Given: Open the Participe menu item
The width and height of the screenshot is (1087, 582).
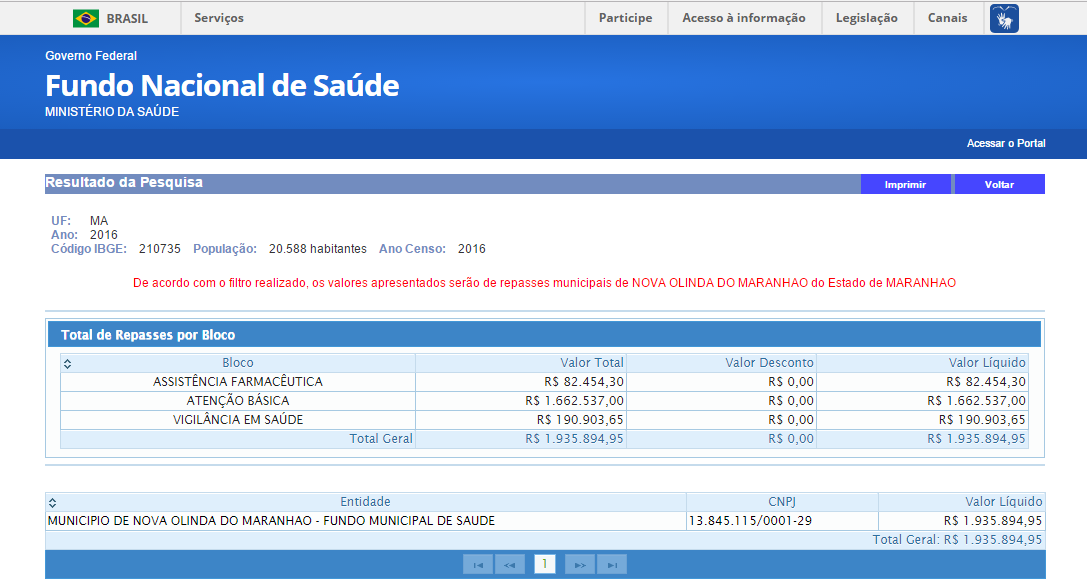Looking at the screenshot, I should click(625, 18).
